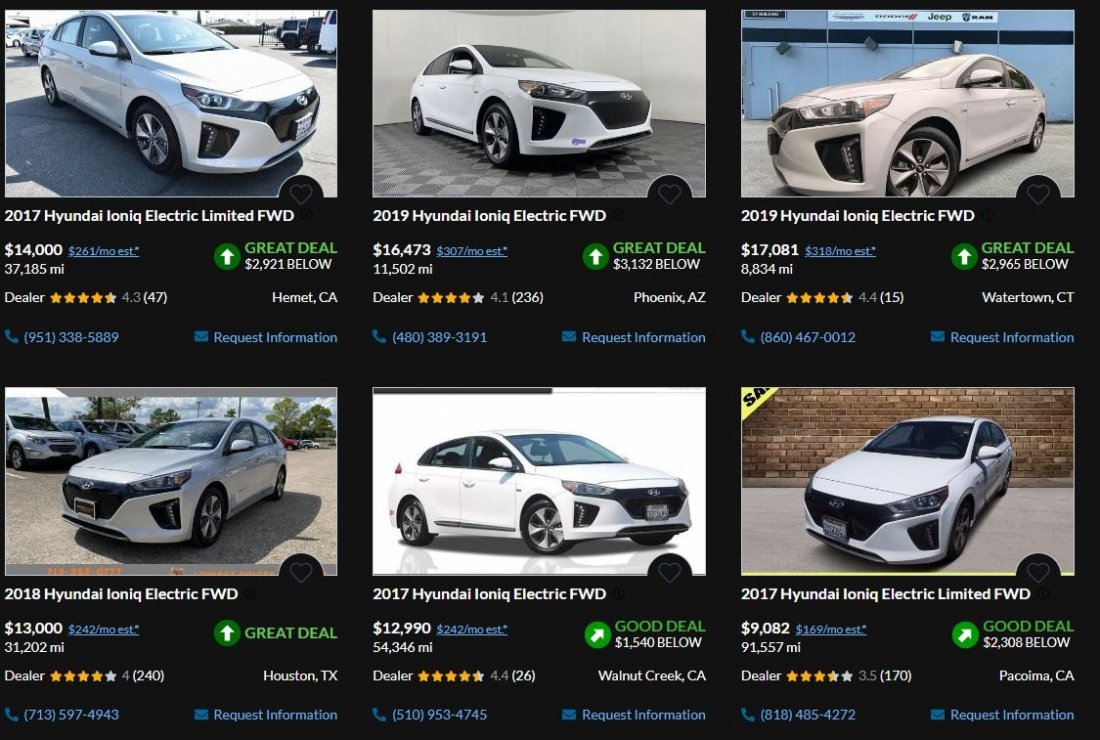
Task: Open 2019 Hyundai Ioniq Electric FWD $17,081 title
Action: 857,215
